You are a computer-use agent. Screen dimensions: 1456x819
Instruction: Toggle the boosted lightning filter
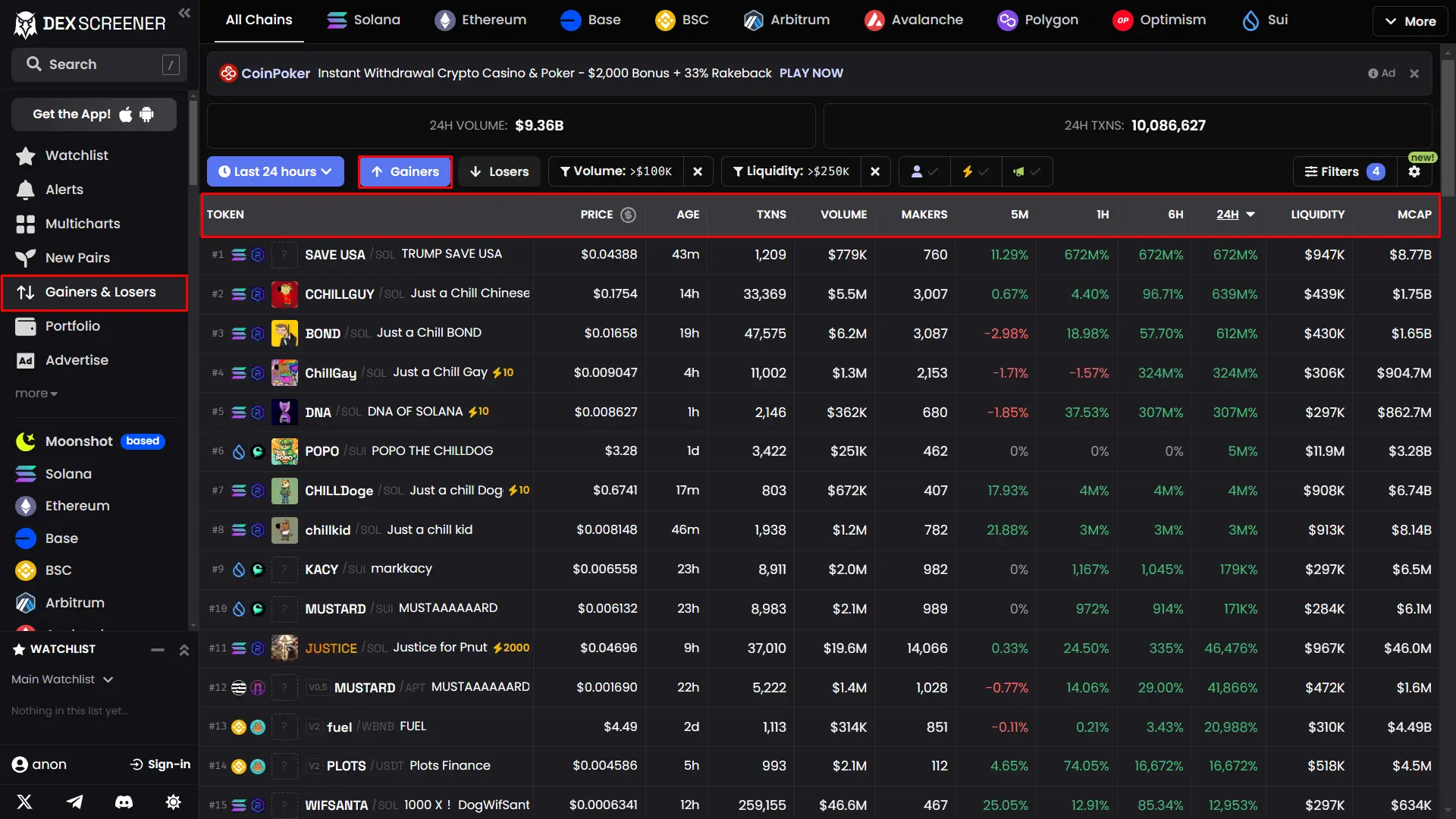click(976, 171)
